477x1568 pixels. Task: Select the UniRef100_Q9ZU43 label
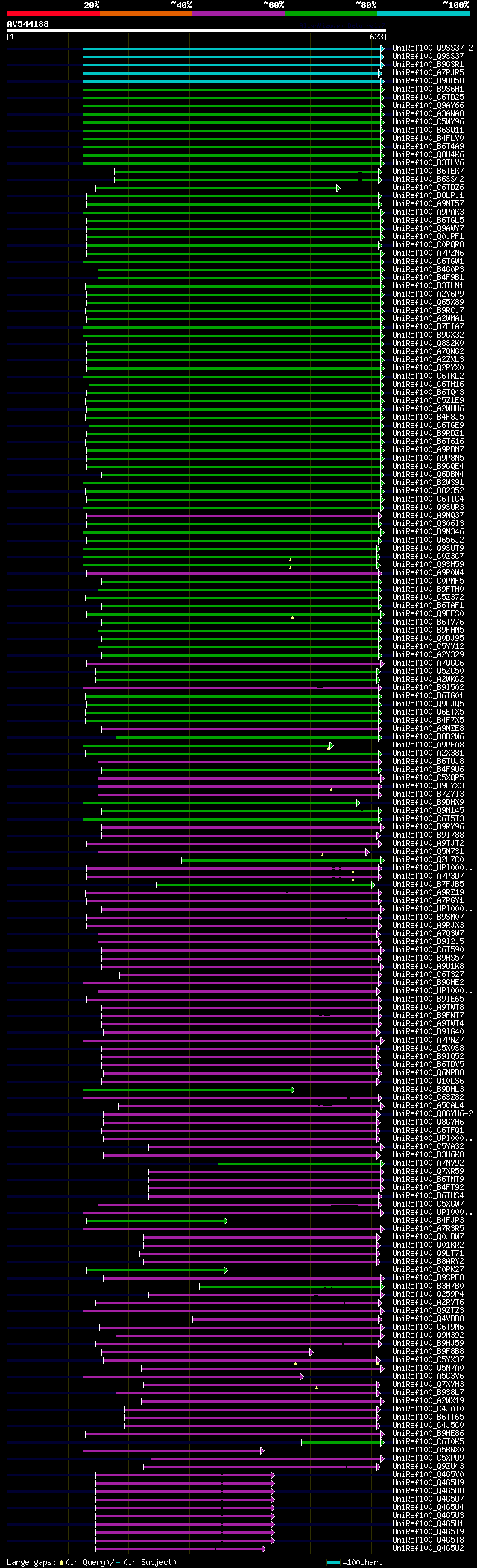(428, 1466)
